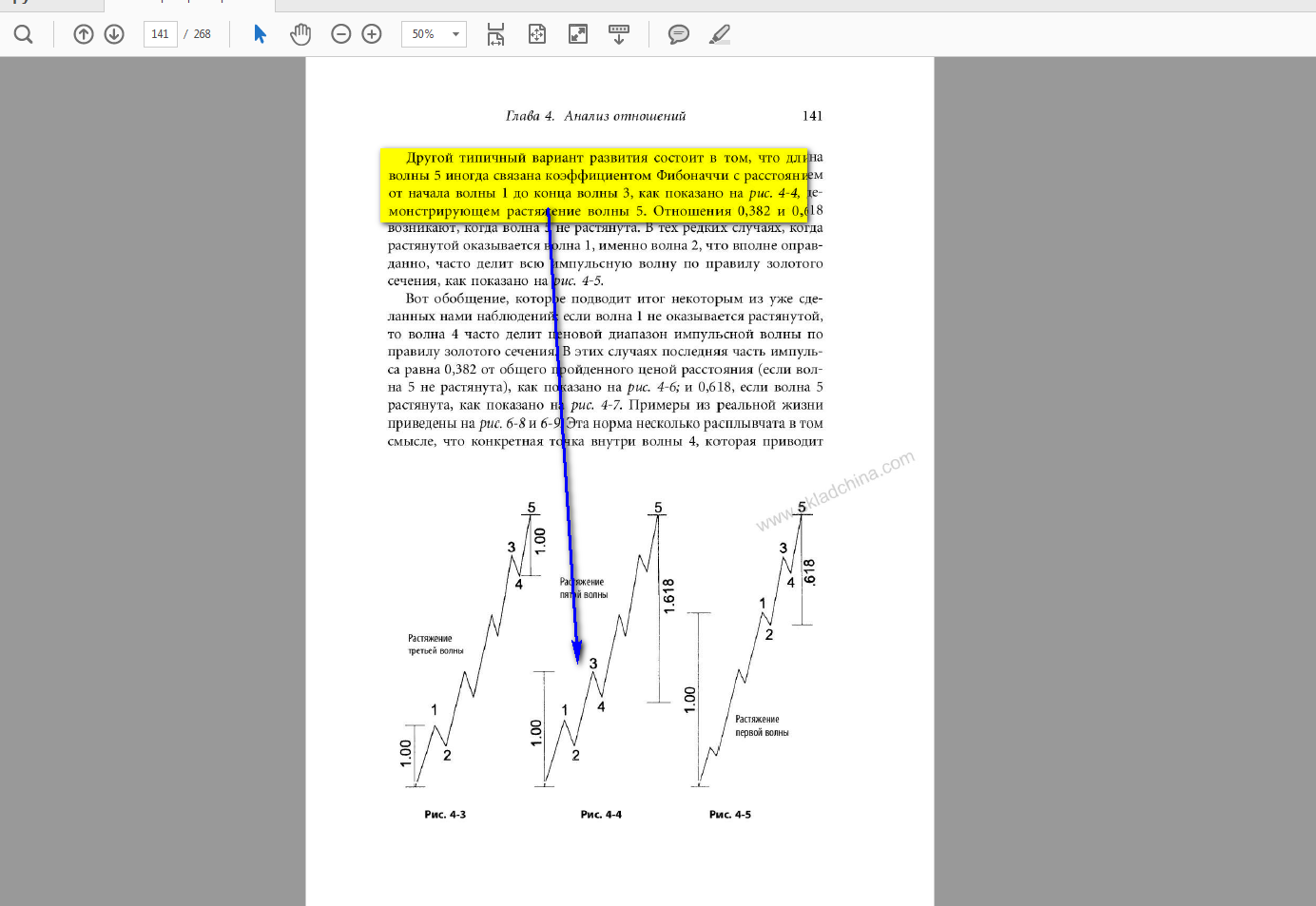Click the 'рис. 4-7' figure reference
The width and height of the screenshot is (1316, 906).
point(595,405)
